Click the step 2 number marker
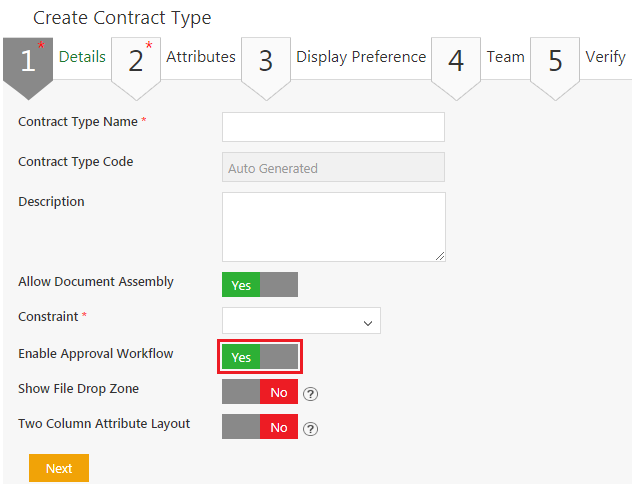Screen dimensions: 632x493 tap(136, 62)
